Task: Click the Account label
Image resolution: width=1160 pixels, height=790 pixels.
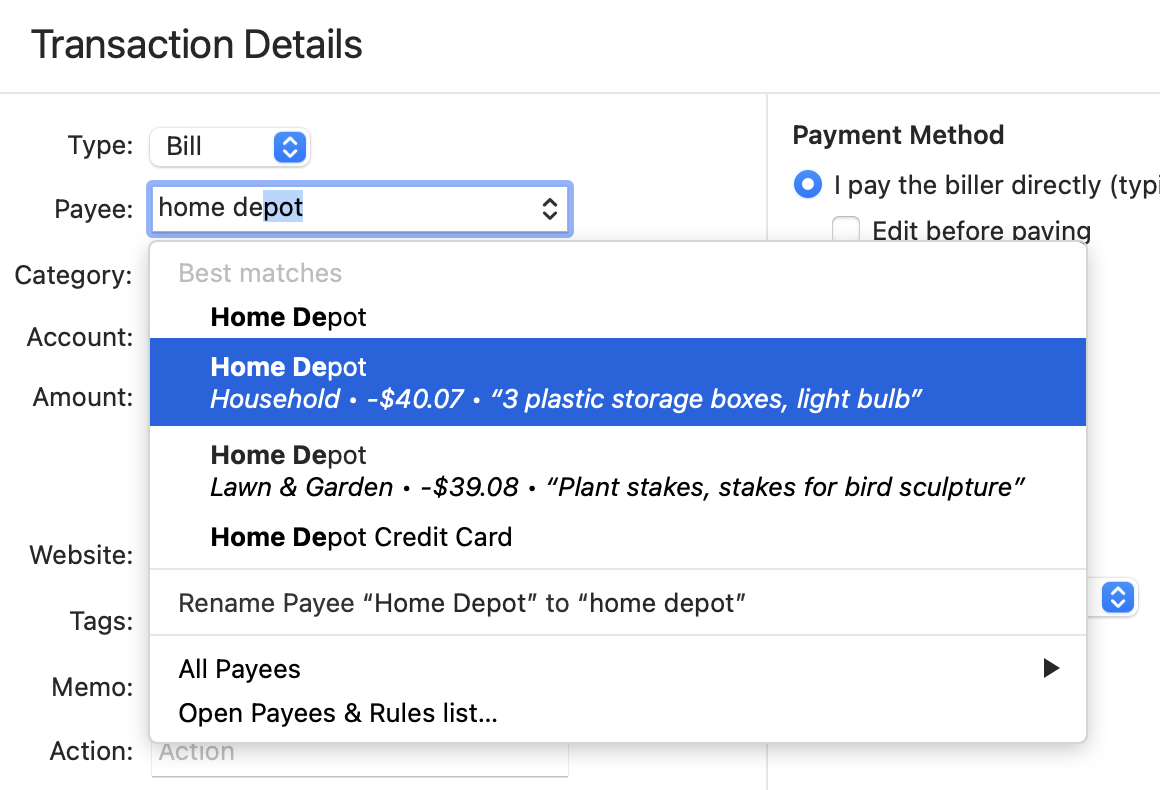Action: point(80,337)
